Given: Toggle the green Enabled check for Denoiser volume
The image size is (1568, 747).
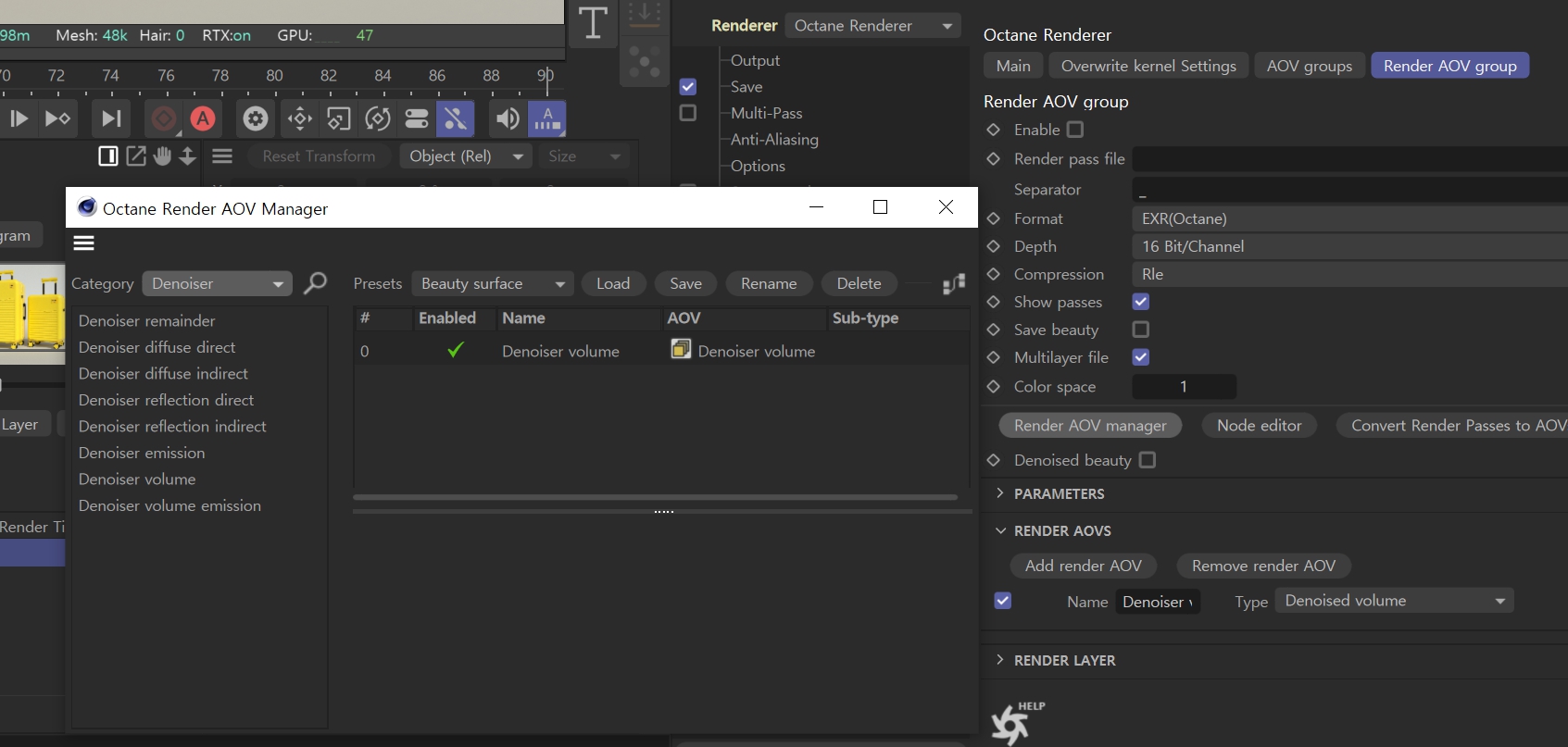Looking at the screenshot, I should (x=455, y=350).
